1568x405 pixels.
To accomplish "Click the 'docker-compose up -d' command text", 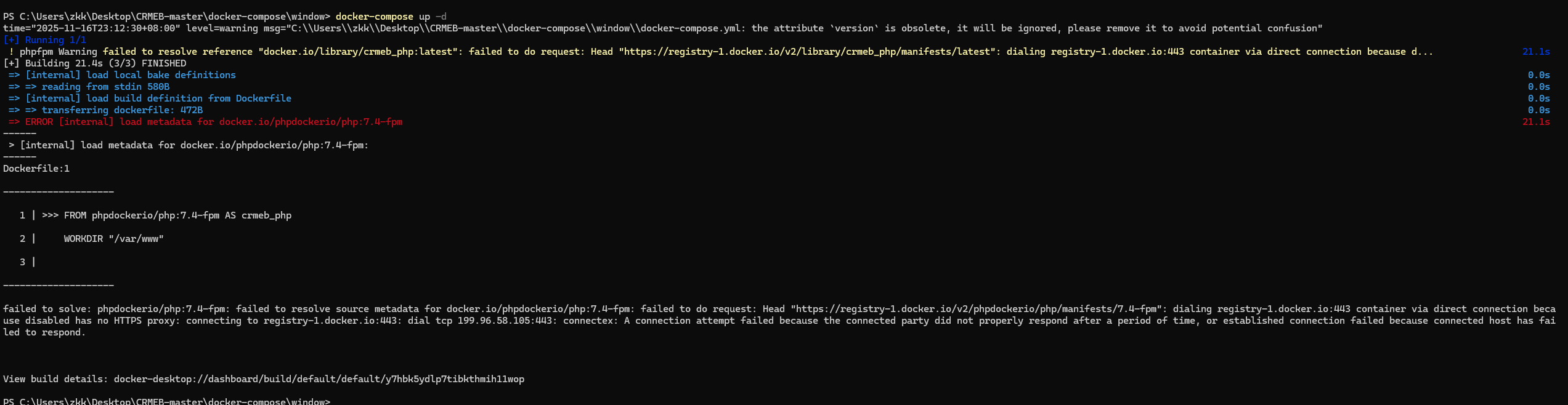I will (391, 17).
